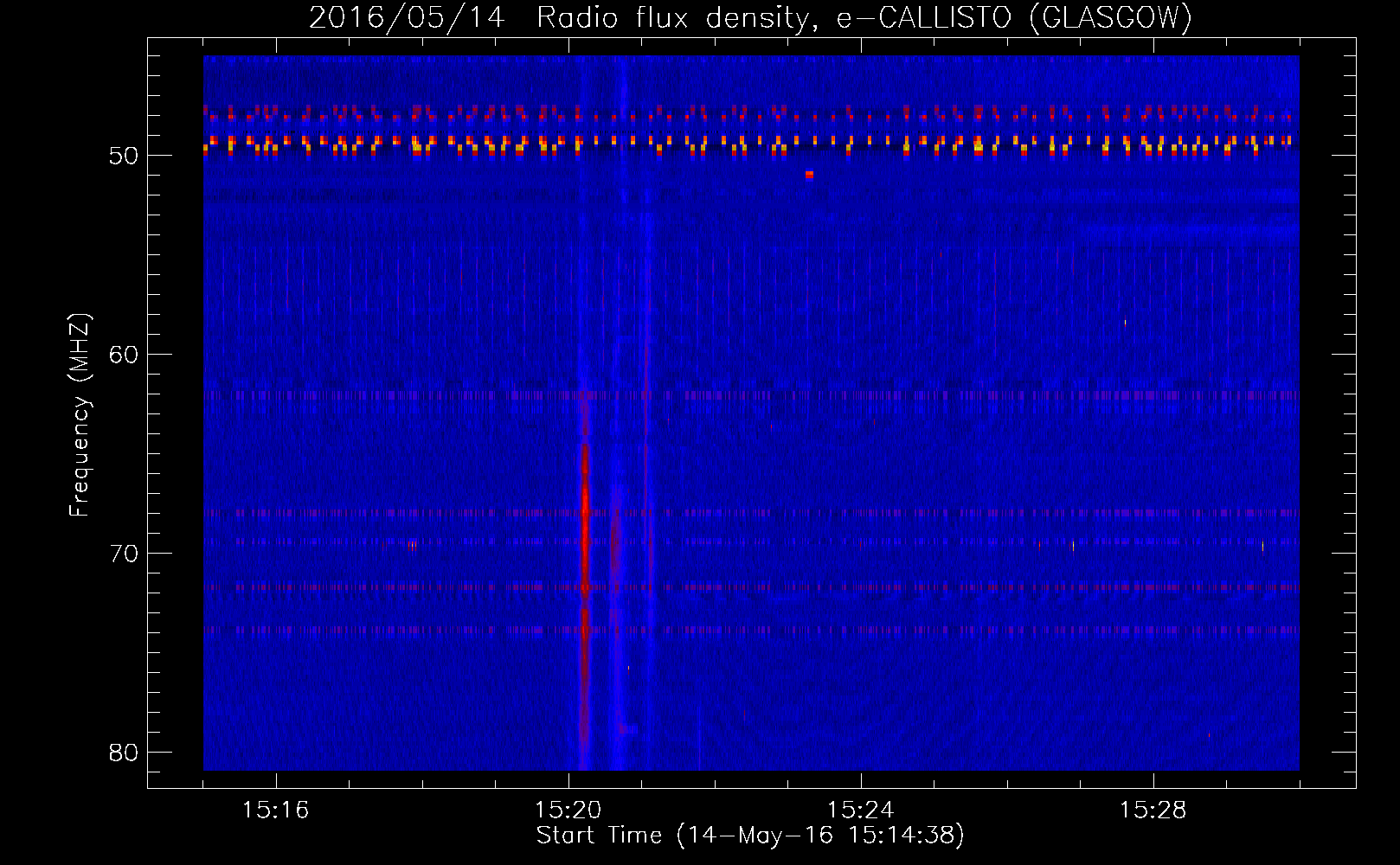Screen dimensions: 1400x865
Task: Select the 15:28 time tick label
Action: 1153,811
